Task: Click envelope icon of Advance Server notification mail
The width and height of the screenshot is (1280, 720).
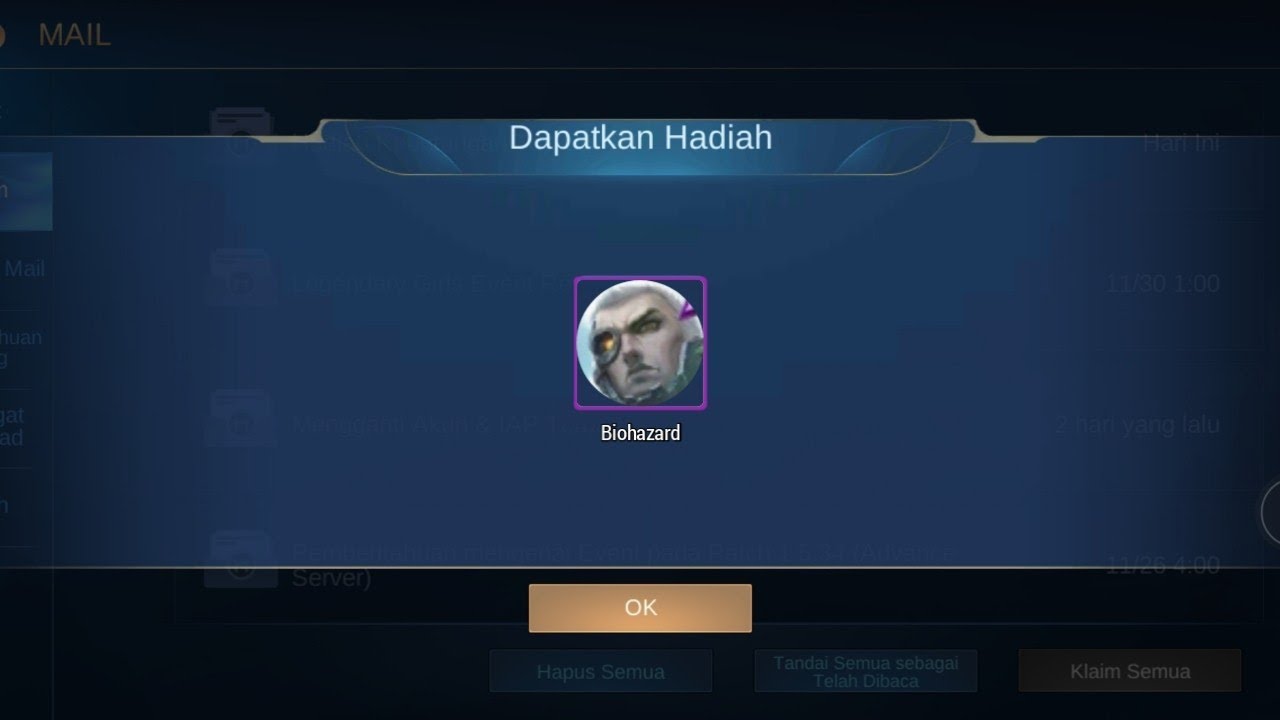Action: pyautogui.click(x=241, y=560)
